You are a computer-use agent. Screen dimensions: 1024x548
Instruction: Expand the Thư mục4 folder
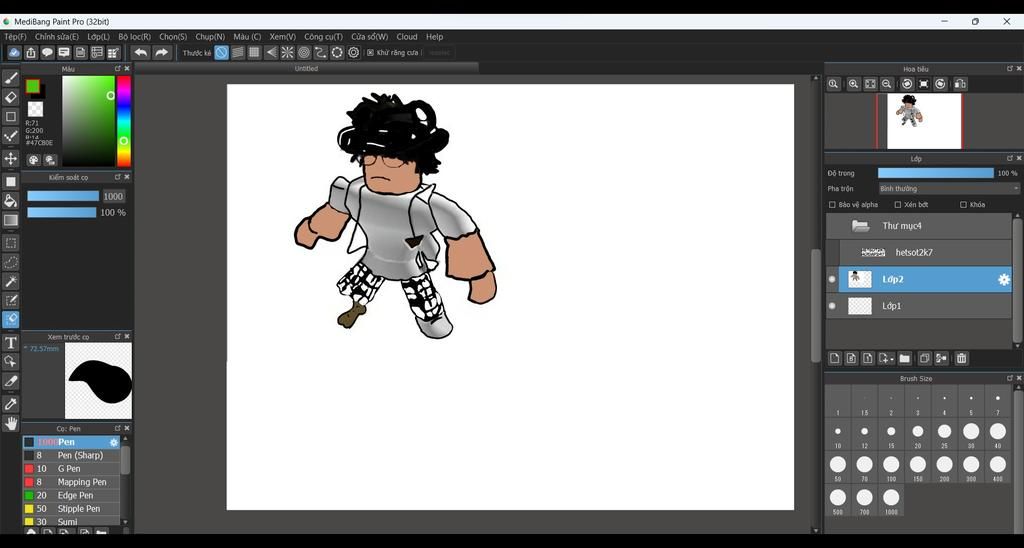[x=861, y=226]
